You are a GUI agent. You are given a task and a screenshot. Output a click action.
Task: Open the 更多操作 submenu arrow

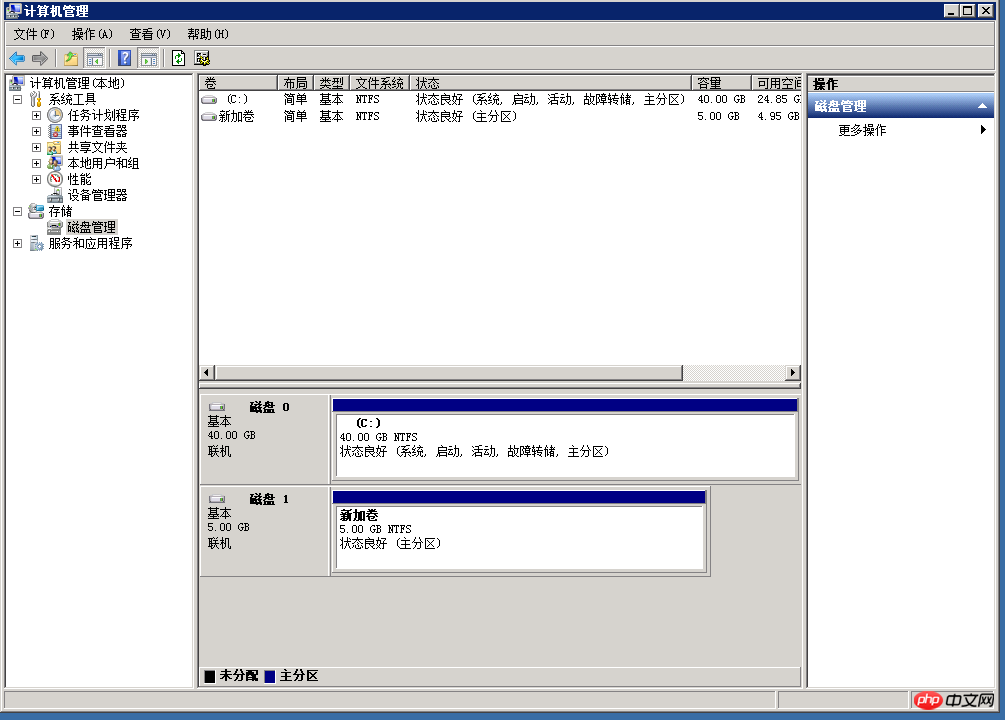[x=983, y=130]
